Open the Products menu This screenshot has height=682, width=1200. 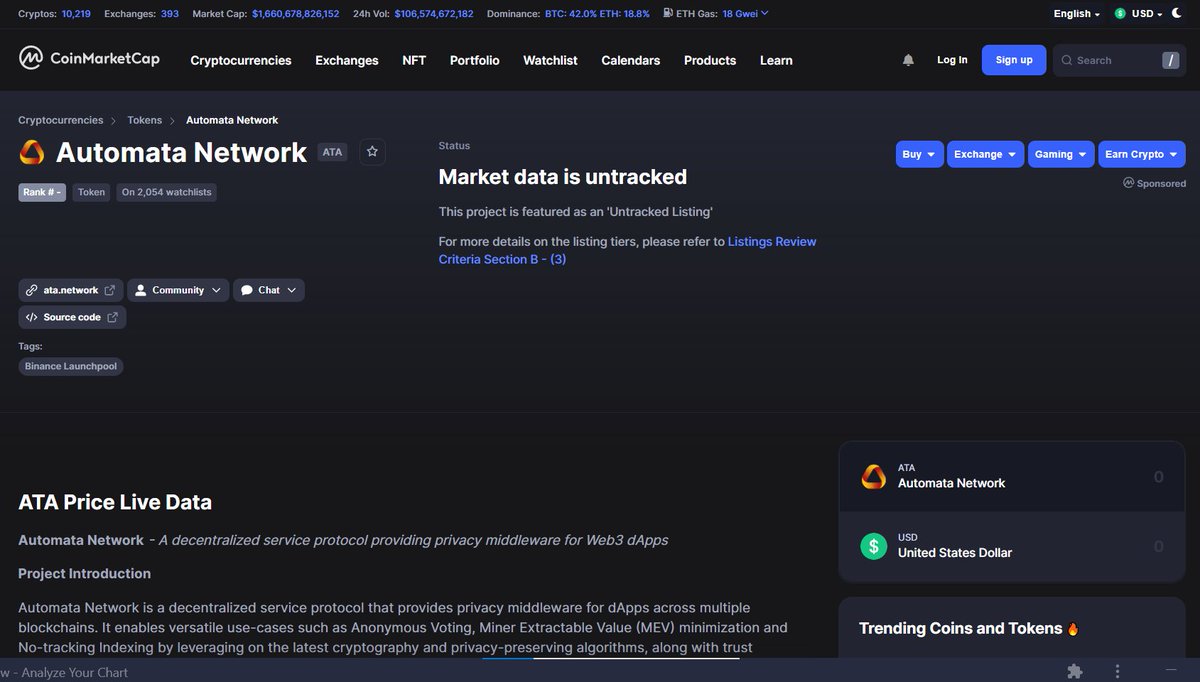pos(710,60)
